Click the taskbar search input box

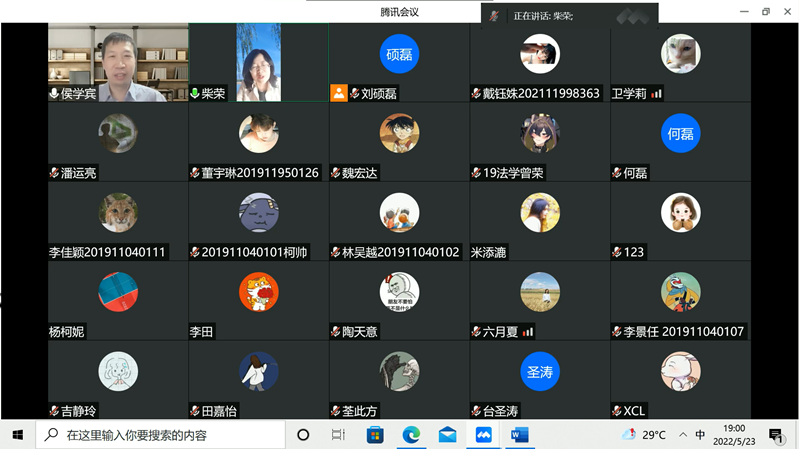160,435
